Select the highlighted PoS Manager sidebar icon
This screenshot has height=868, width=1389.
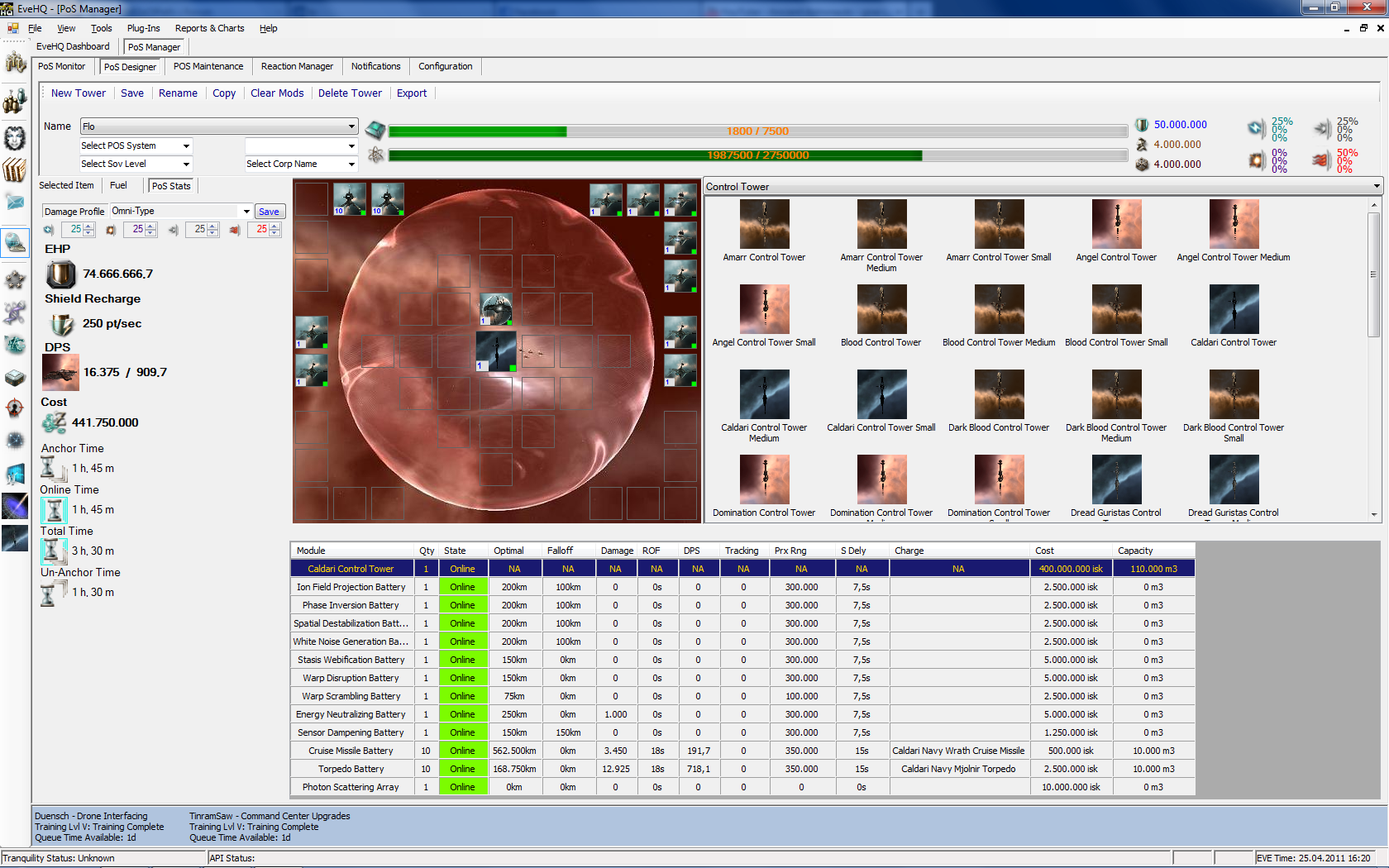[x=15, y=242]
